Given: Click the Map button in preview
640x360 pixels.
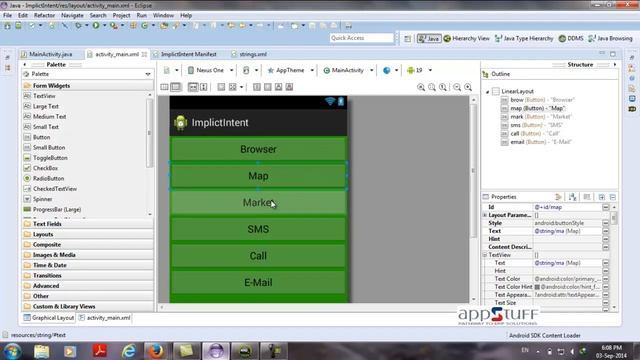Looking at the screenshot, I should [258, 176].
